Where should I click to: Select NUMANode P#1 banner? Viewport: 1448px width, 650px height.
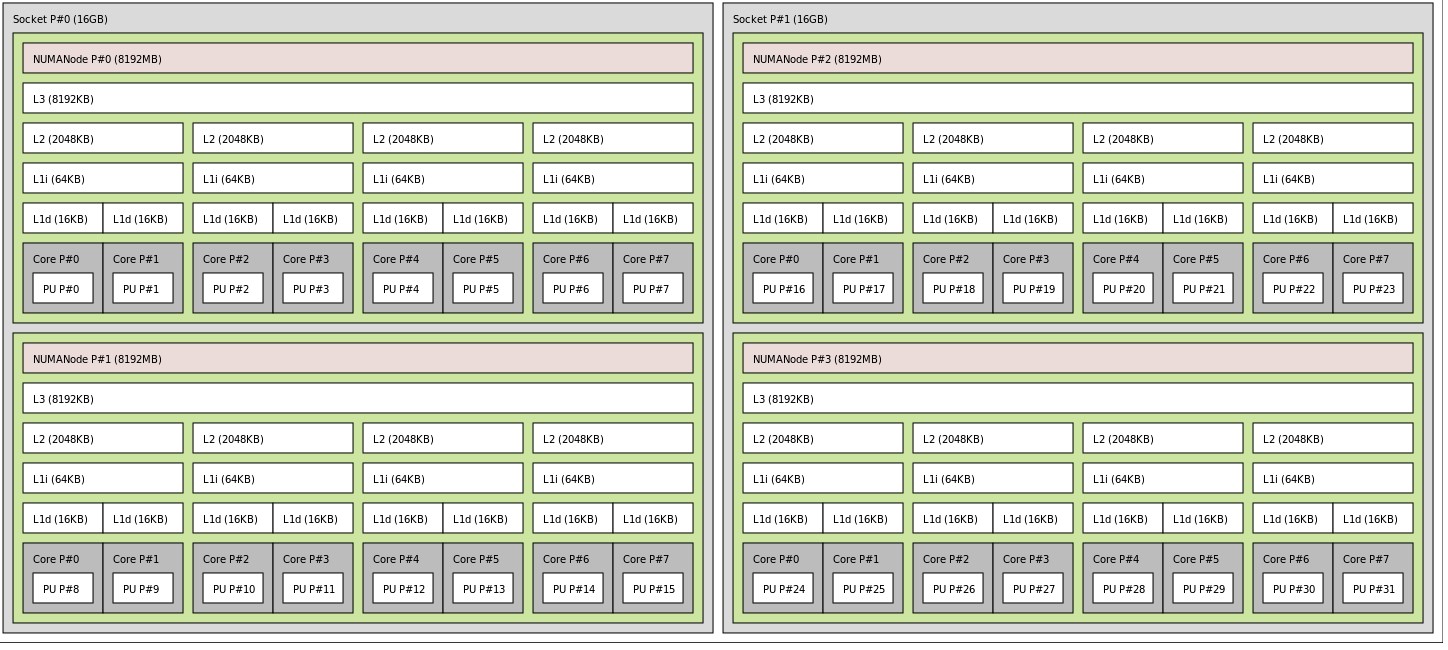tap(357, 358)
